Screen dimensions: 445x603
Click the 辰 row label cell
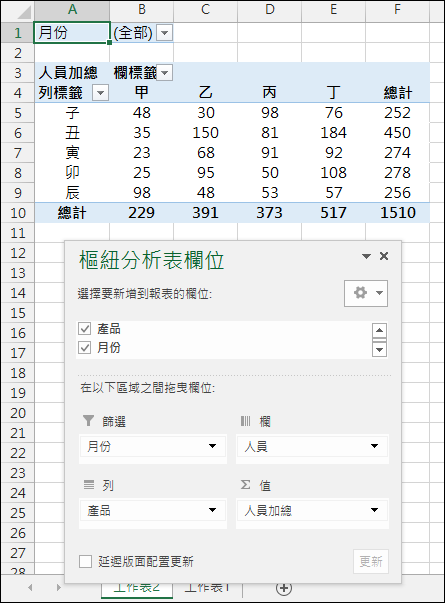click(72, 193)
